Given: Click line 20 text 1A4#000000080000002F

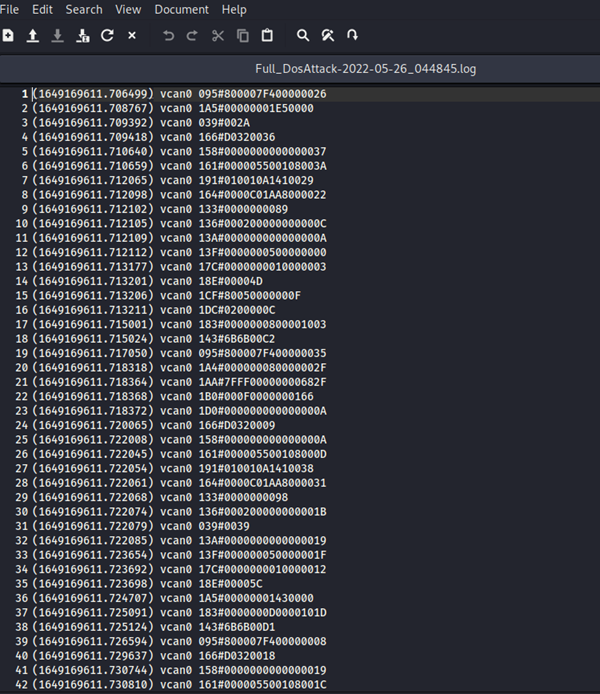Looking at the screenshot, I should click(x=262, y=368).
